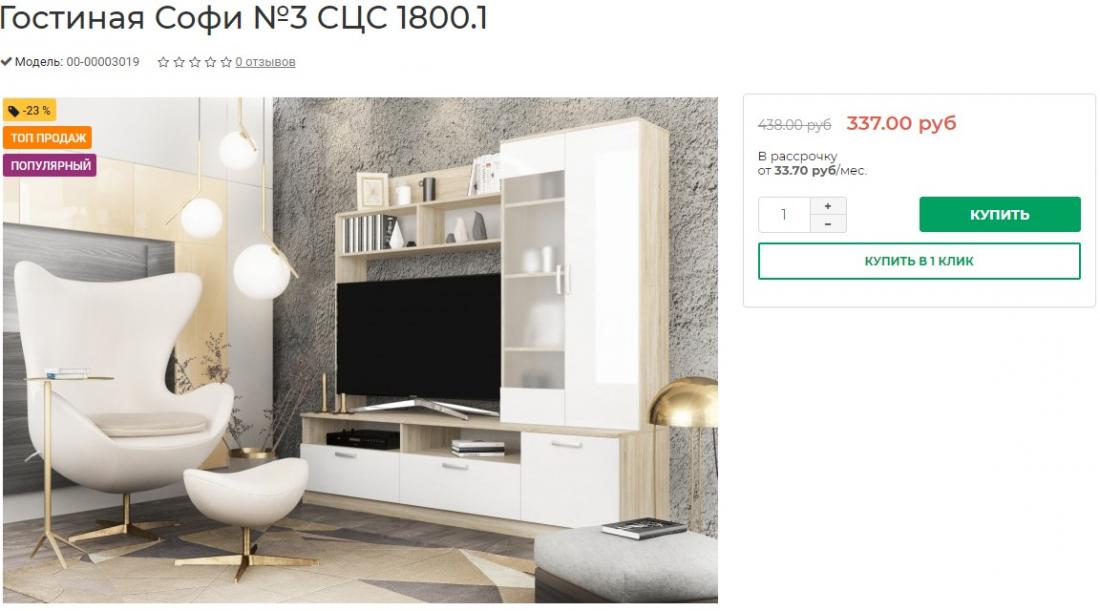This screenshot has height=611, width=1100.
Task: Click the fourth rating star
Action: (210, 62)
